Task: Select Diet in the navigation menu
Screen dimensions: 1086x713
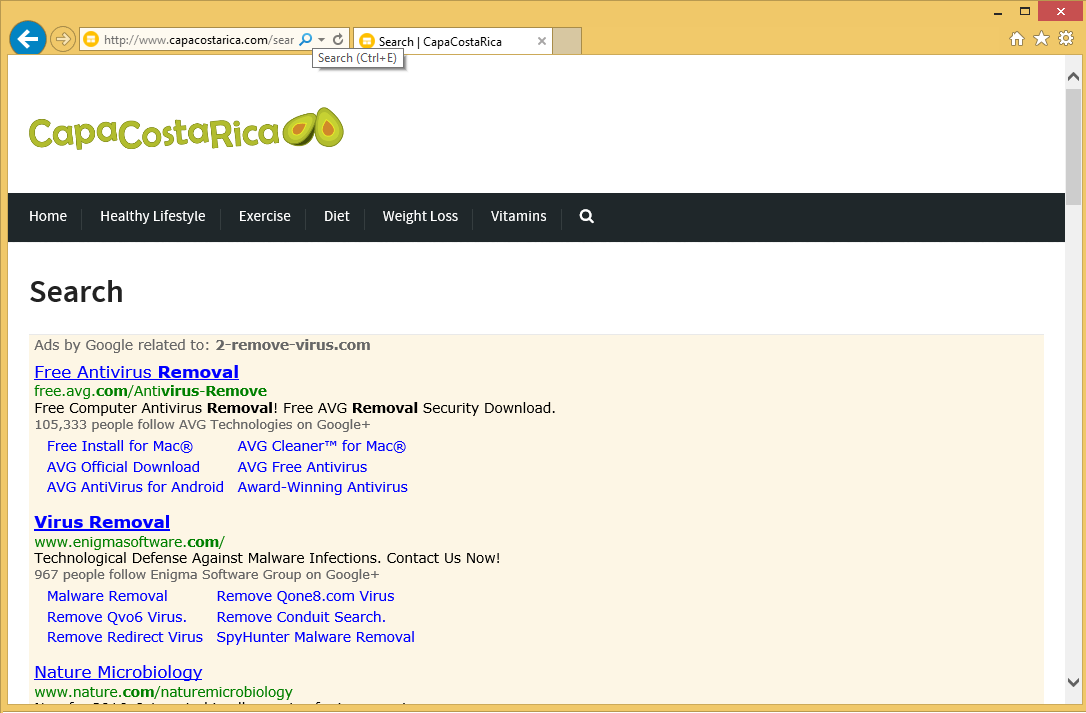Action: coord(336,217)
